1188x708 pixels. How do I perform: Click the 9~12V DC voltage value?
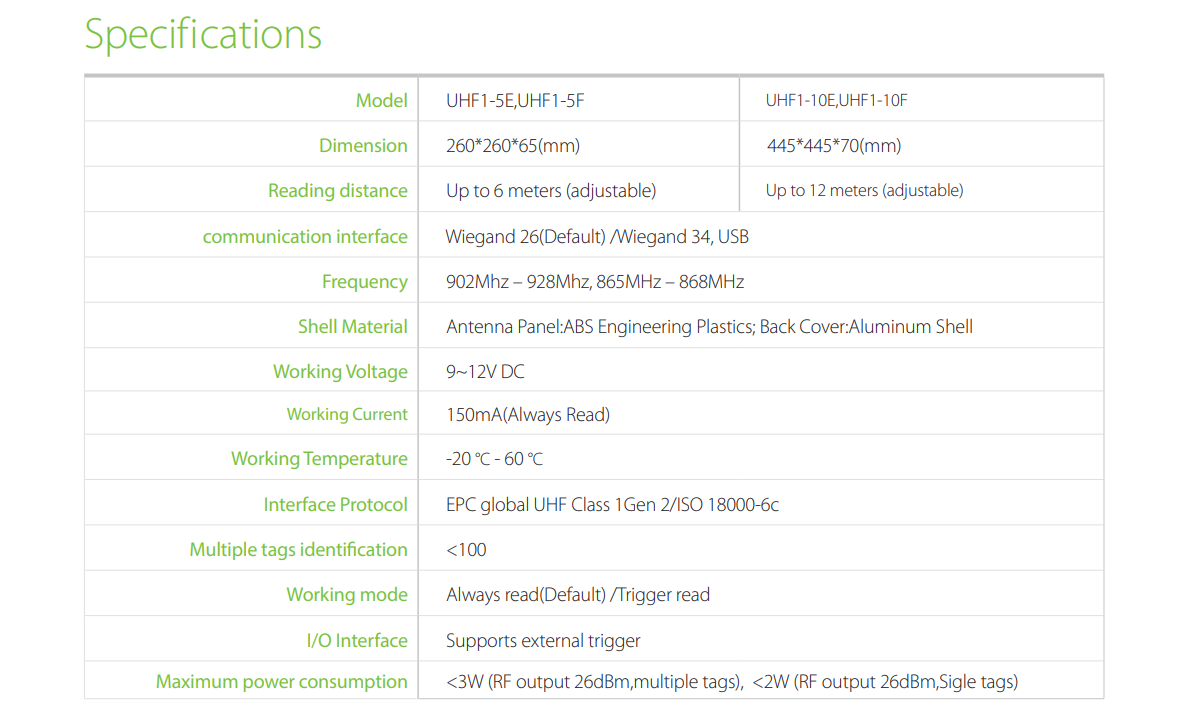pyautogui.click(x=485, y=372)
